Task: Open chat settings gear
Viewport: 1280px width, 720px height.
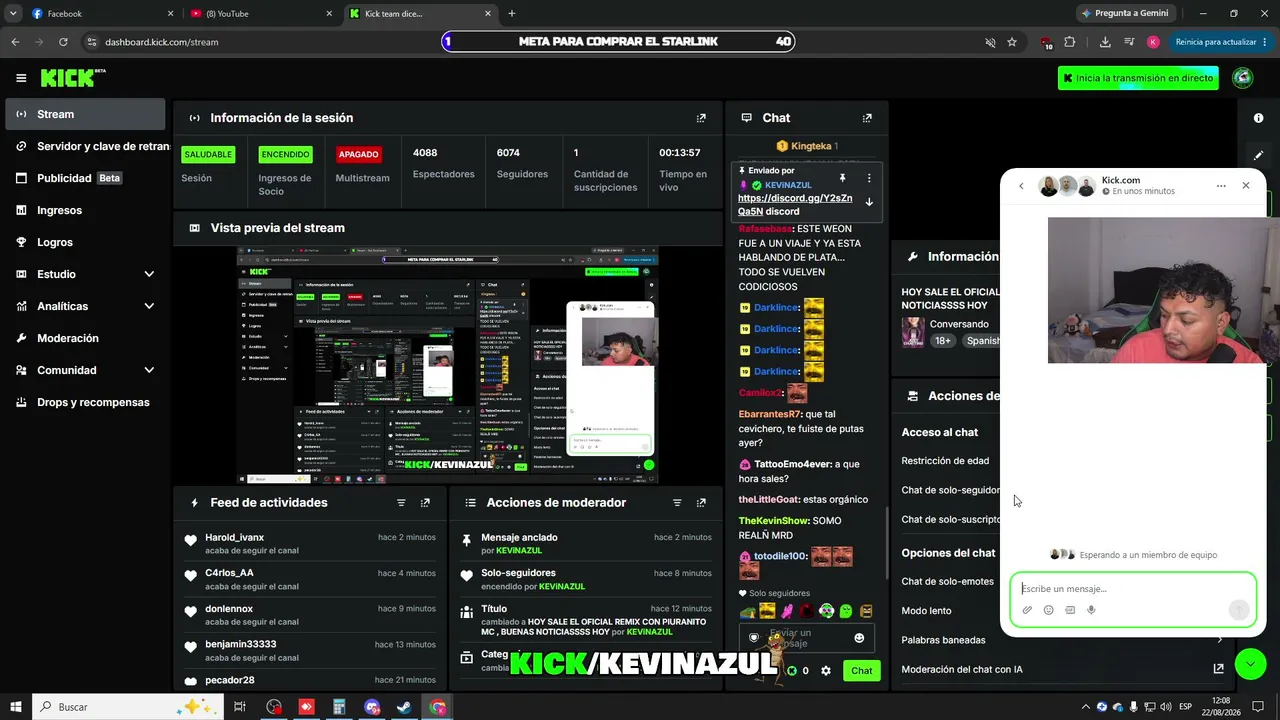Action: (x=826, y=671)
